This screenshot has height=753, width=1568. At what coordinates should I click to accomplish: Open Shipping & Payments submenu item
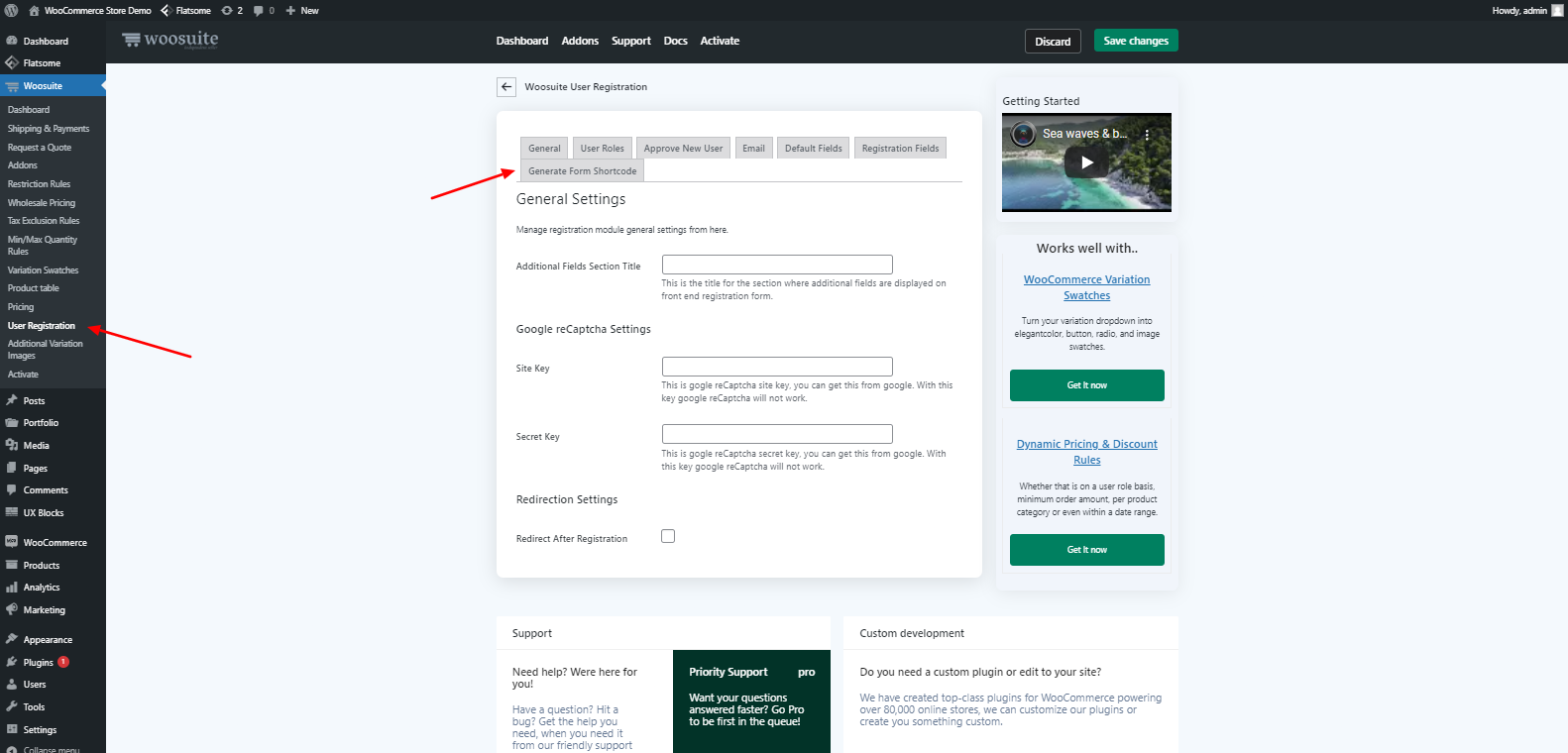[x=49, y=129]
